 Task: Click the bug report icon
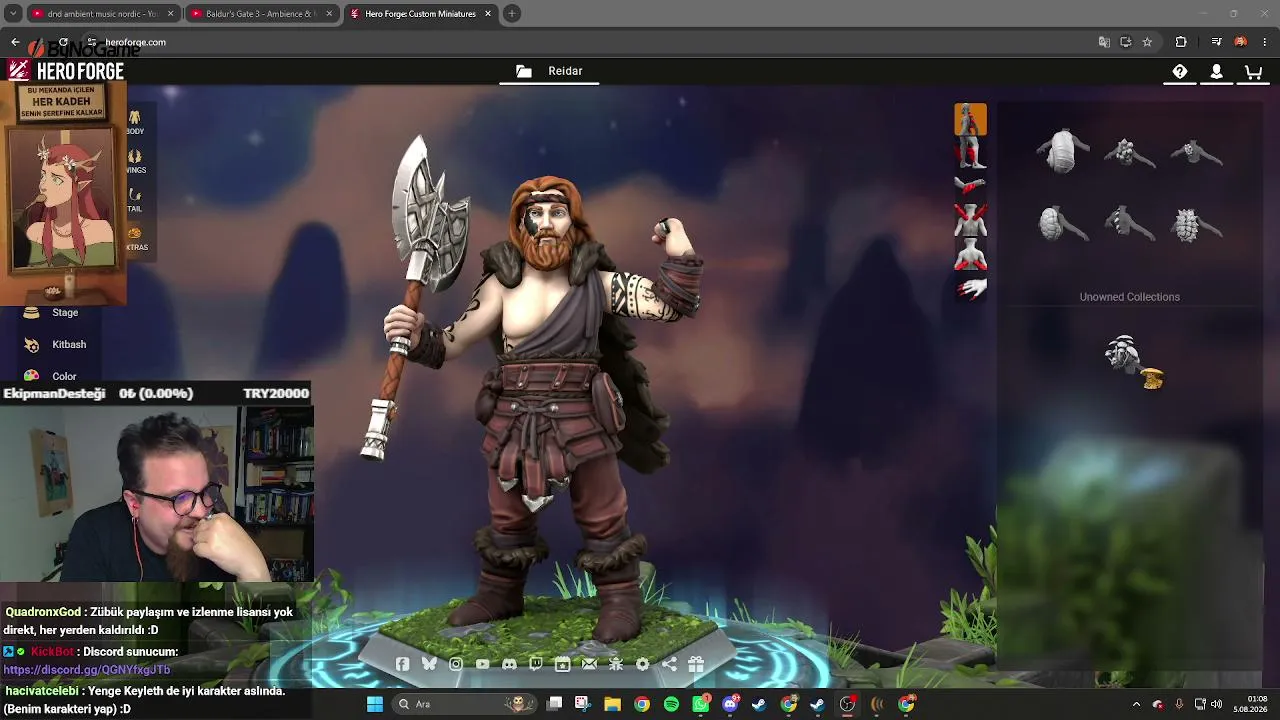click(x=616, y=664)
